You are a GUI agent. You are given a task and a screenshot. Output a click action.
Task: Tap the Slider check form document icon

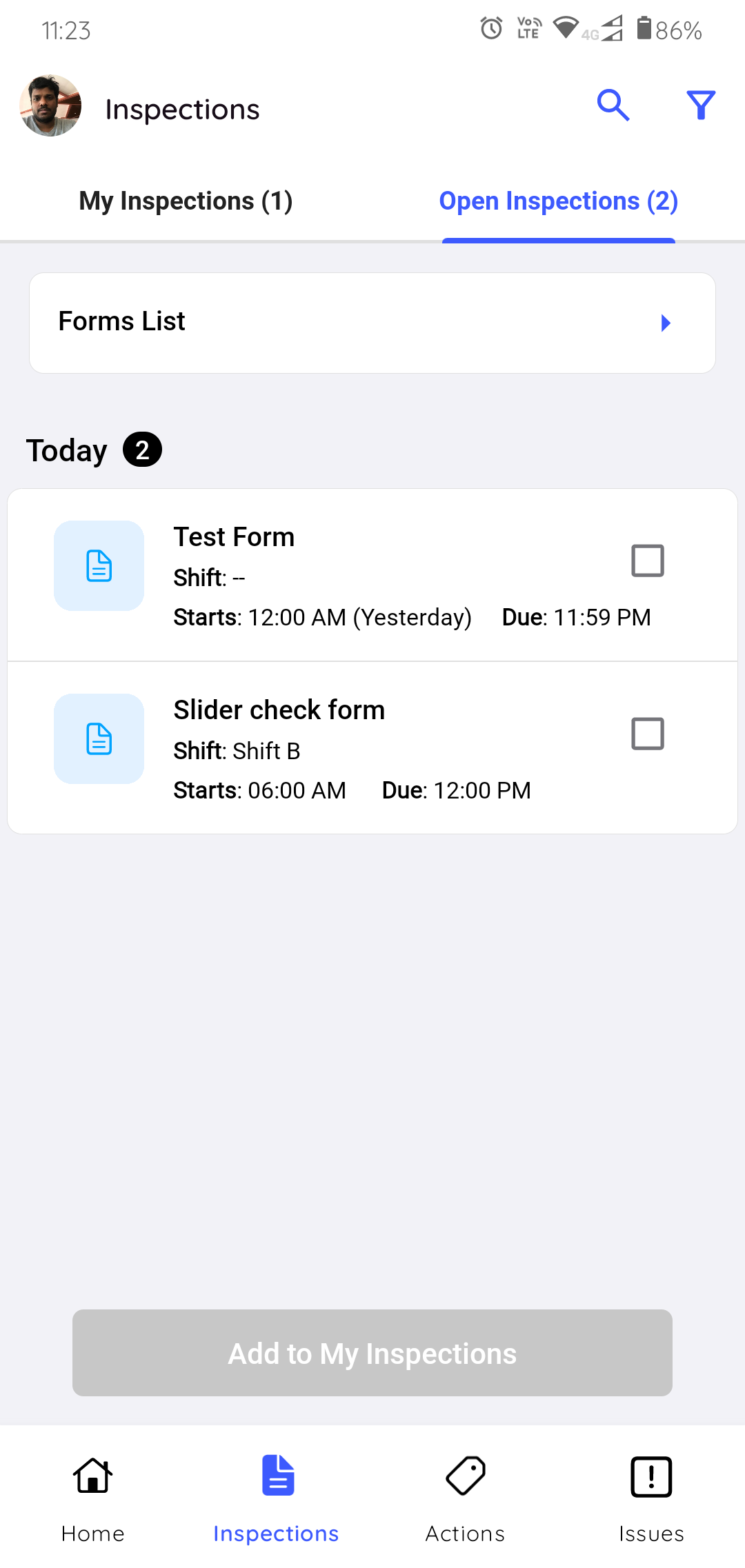pyautogui.click(x=99, y=739)
